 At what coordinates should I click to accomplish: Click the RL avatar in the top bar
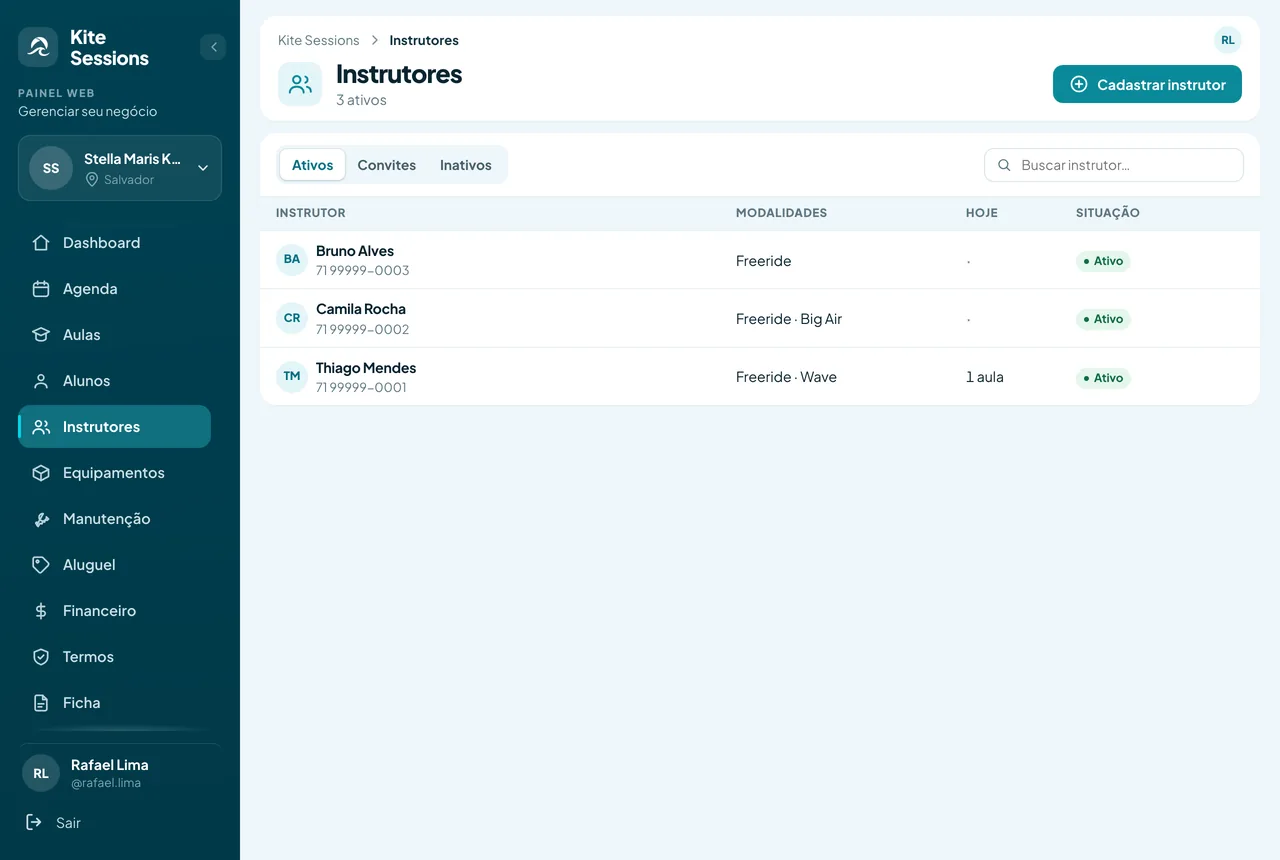[x=1228, y=40]
